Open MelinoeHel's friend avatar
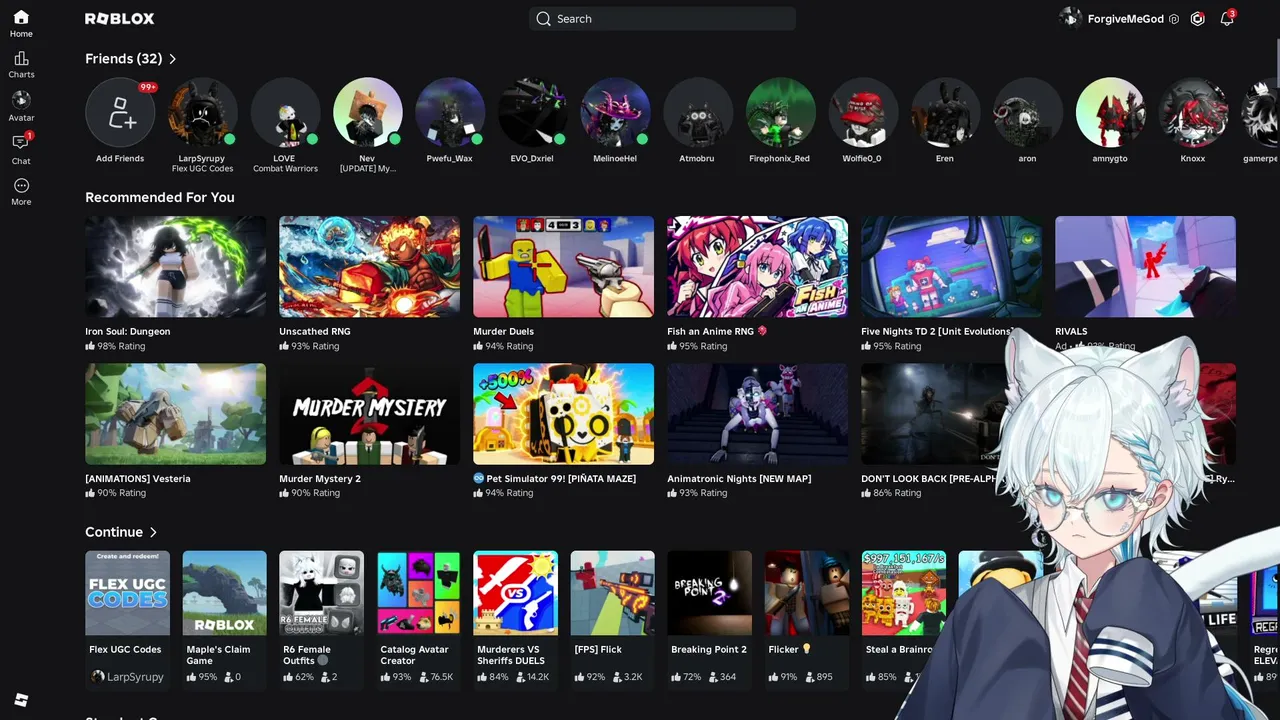This screenshot has height=720, width=1280. 615,112
